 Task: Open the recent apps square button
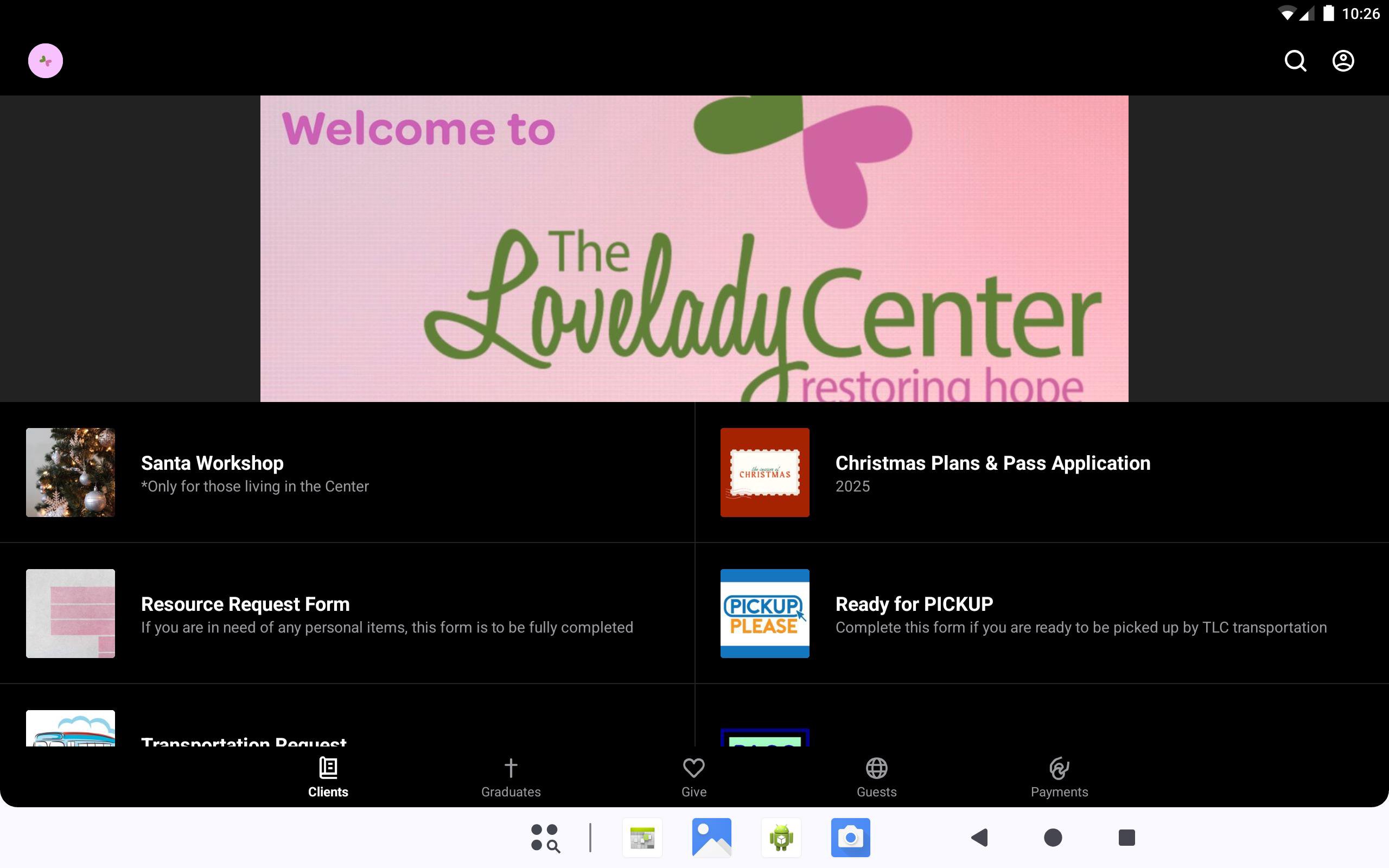(1126, 837)
